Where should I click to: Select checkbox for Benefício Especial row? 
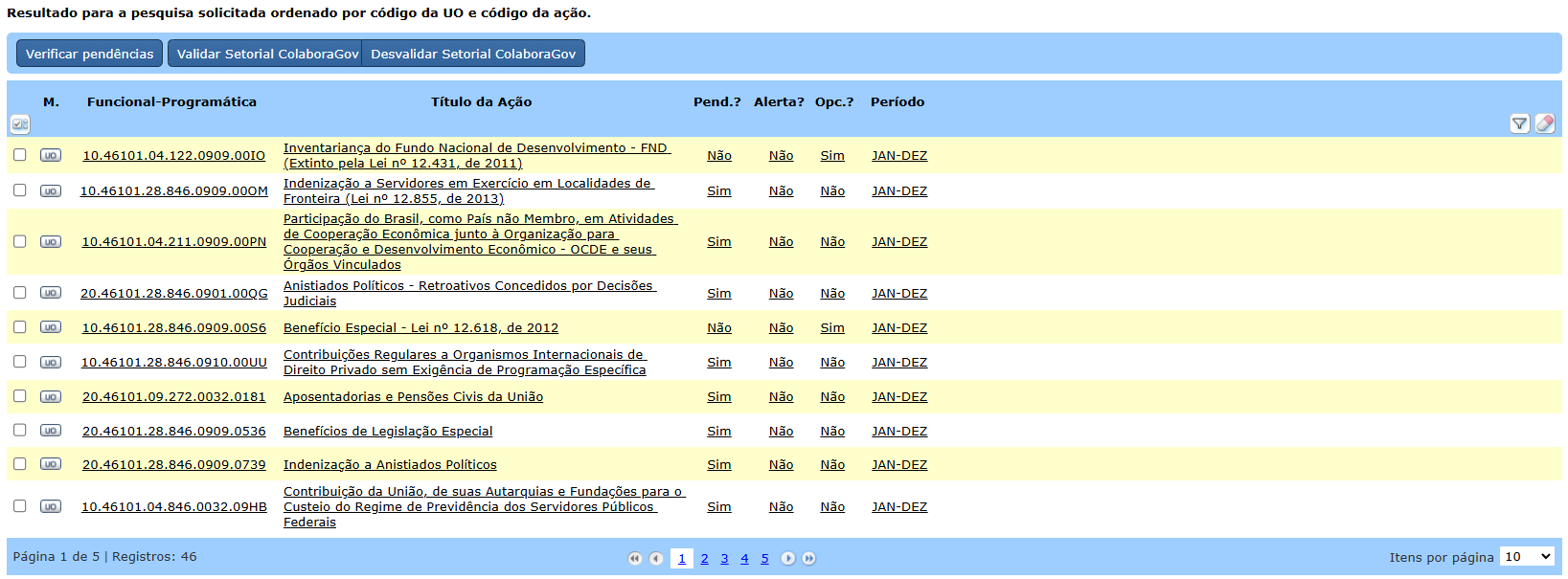point(20,327)
